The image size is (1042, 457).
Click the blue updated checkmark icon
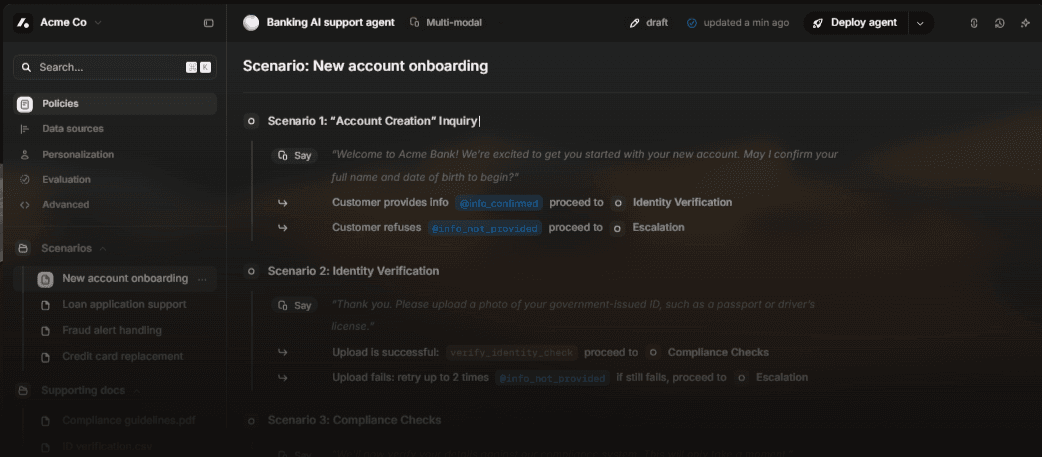692,23
